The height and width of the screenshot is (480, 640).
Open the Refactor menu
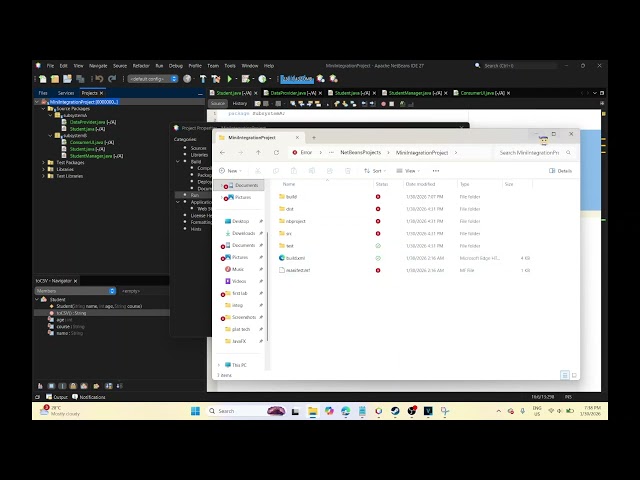[x=141, y=66]
